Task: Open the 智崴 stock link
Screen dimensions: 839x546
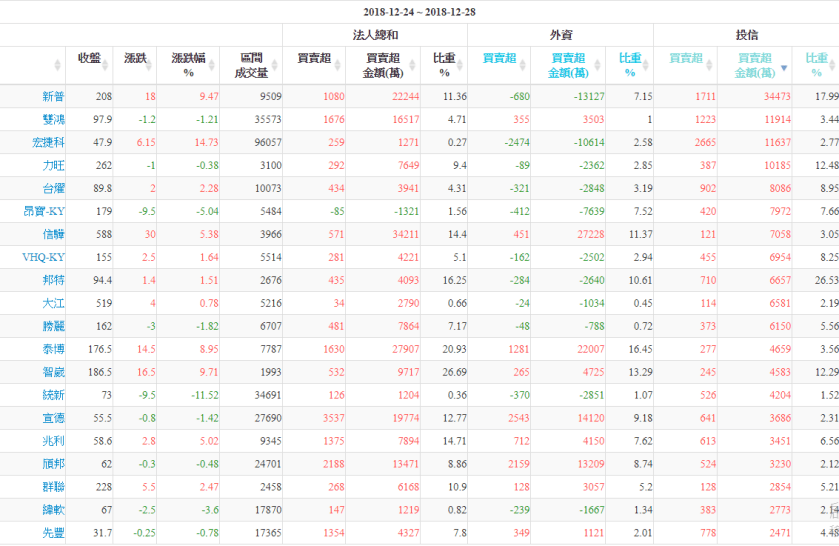Action: [x=53, y=371]
